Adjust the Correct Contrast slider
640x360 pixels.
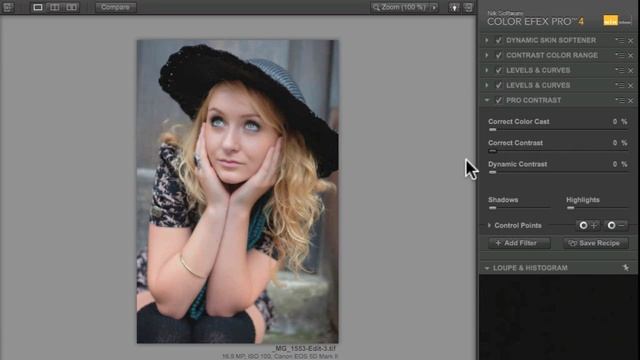pos(558,151)
